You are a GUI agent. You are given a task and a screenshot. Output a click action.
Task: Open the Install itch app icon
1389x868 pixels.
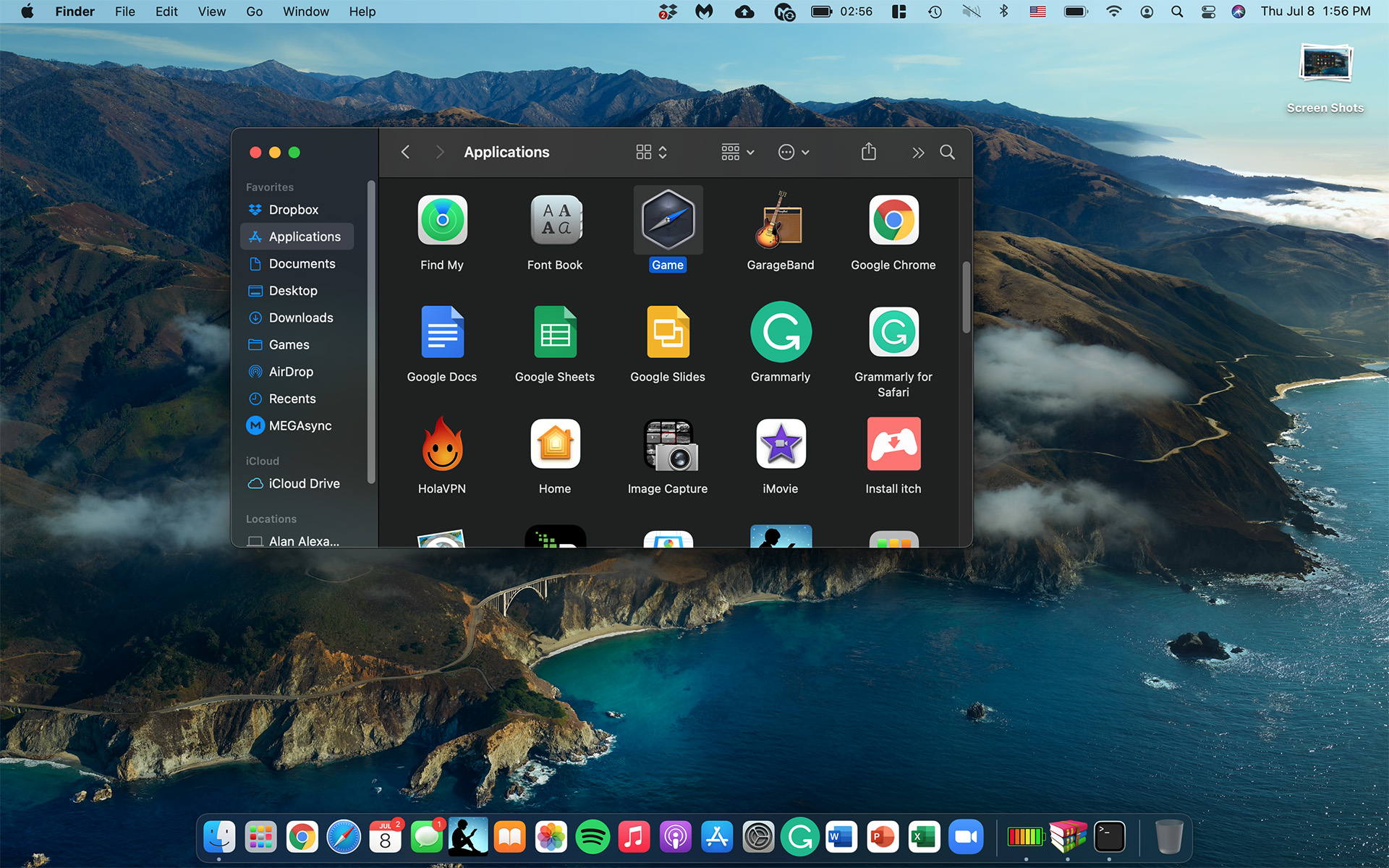pos(893,443)
